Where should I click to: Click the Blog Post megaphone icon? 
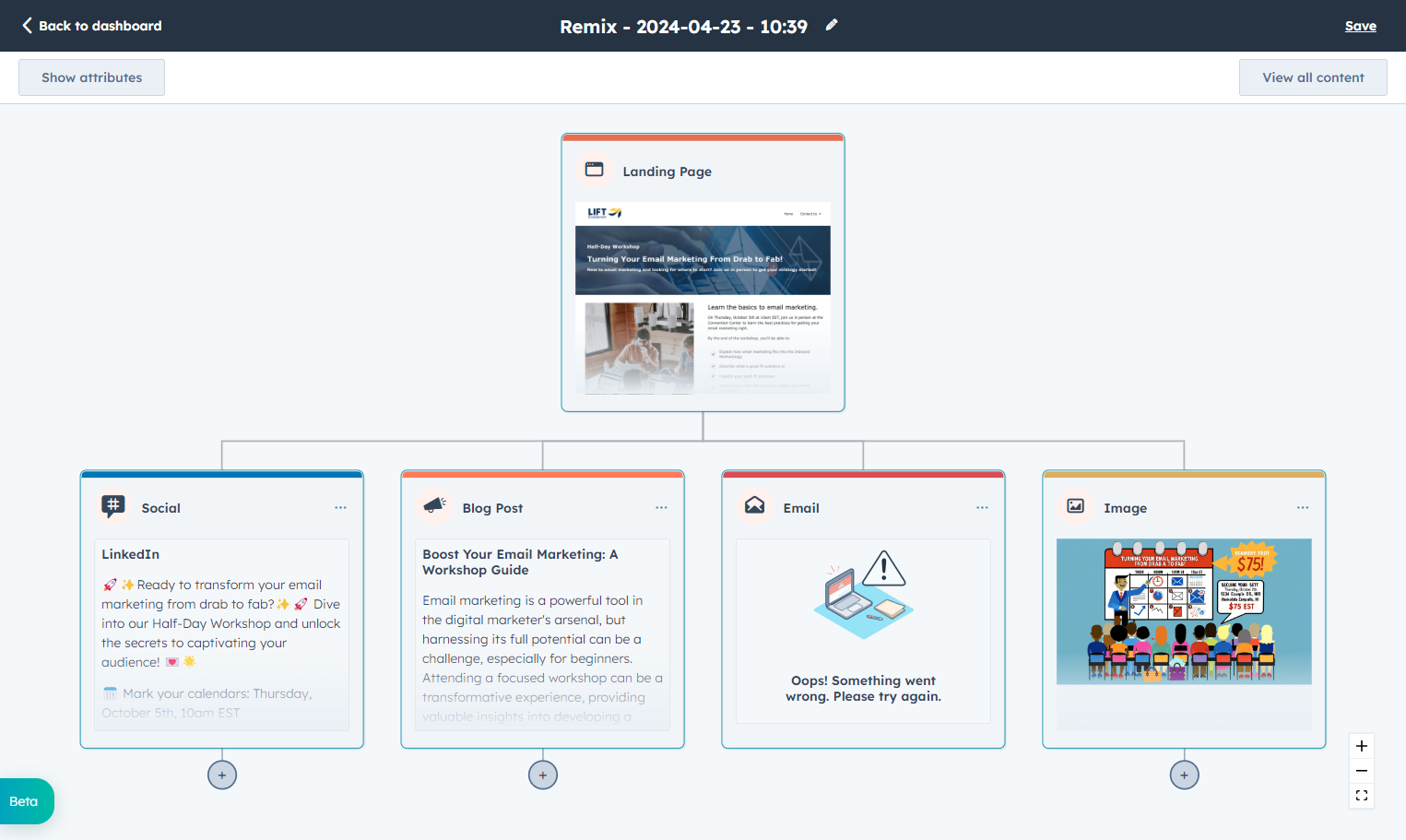click(434, 506)
